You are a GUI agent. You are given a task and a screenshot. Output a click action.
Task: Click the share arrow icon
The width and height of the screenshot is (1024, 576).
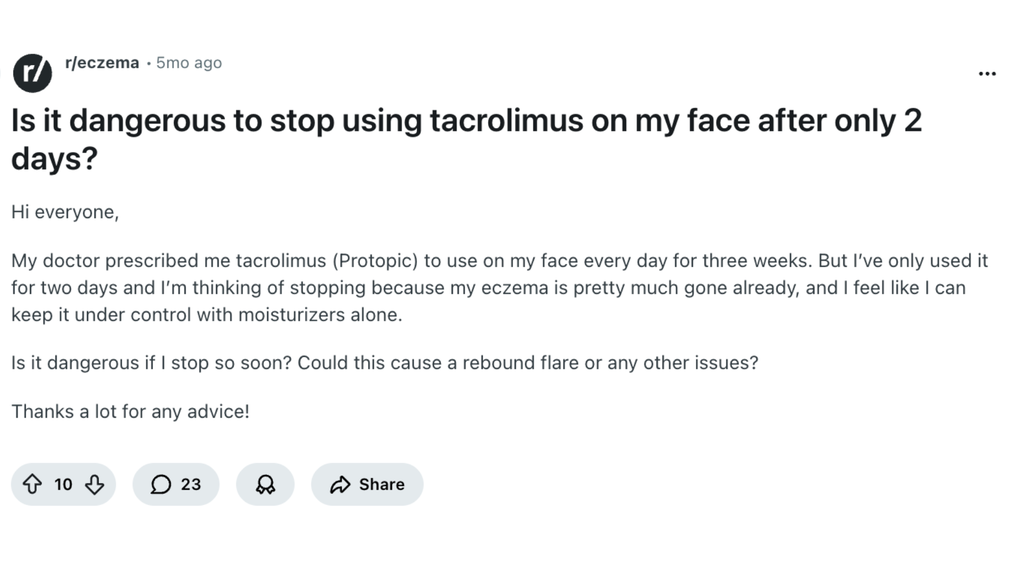[x=340, y=485]
